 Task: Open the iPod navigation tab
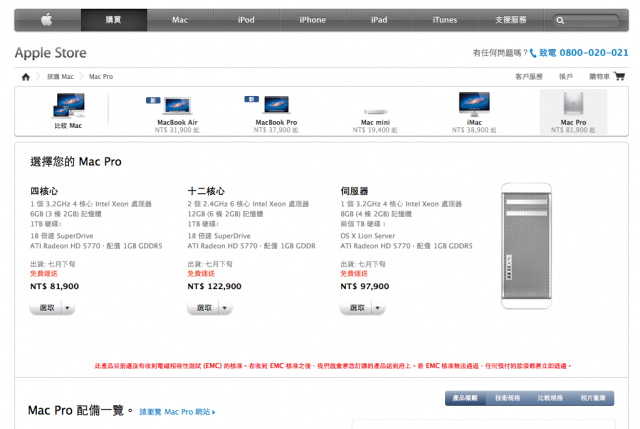[246, 20]
